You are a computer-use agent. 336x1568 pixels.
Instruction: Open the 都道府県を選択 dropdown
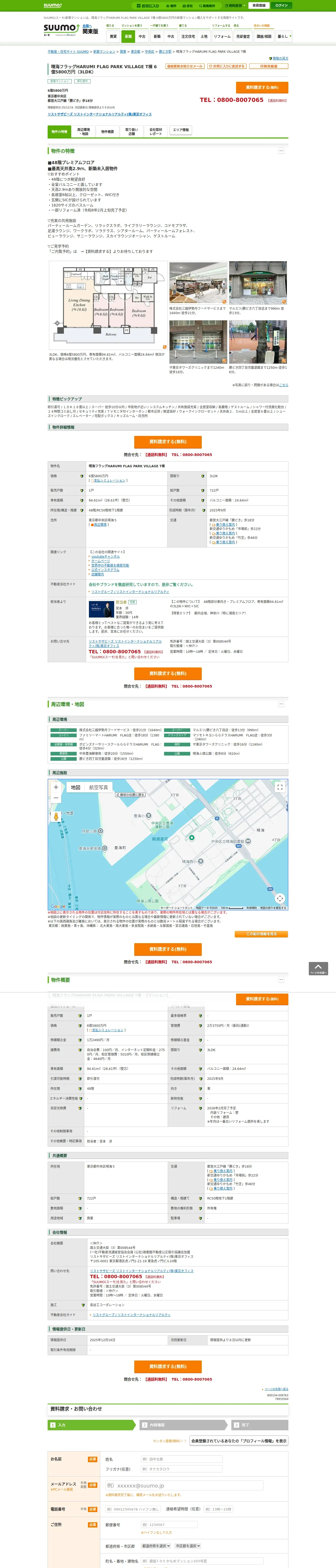tap(157, 1546)
